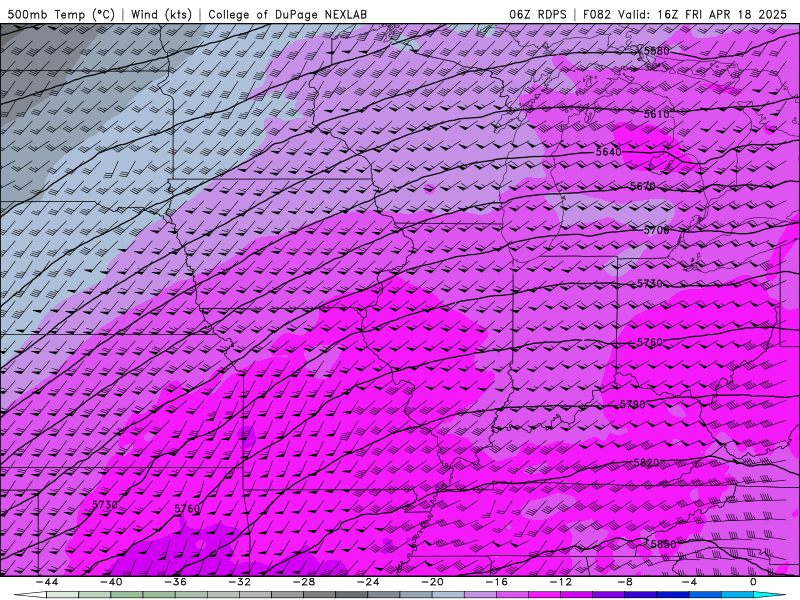Click the "F082 Valid: 16Z FRI APR 18 2025" text
Image resolution: width=800 pixels, height=600 pixels.
tap(685, 14)
